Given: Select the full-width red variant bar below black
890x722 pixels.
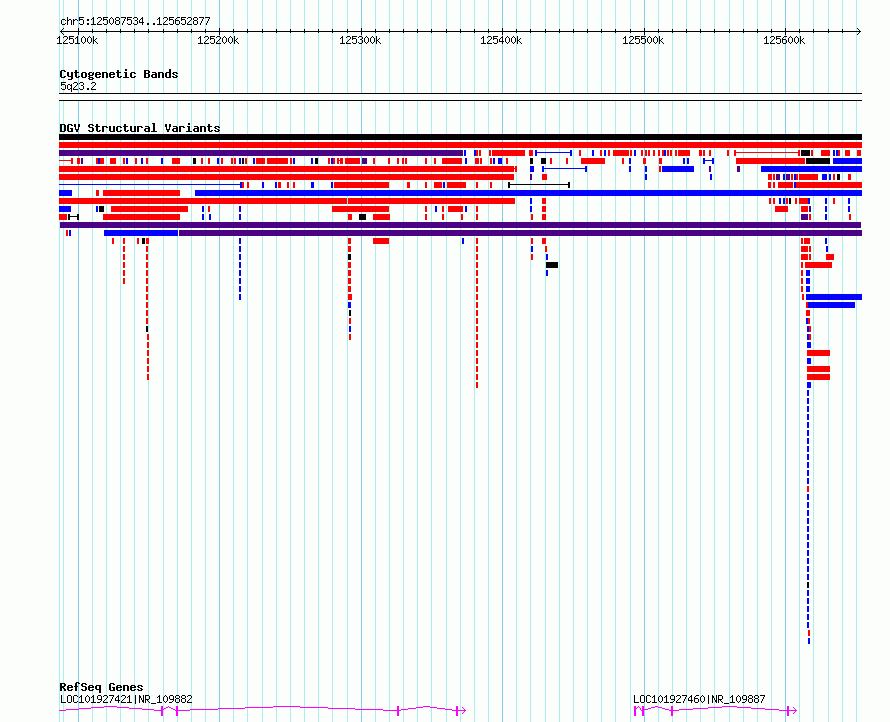Looking at the screenshot, I should pos(460,145).
